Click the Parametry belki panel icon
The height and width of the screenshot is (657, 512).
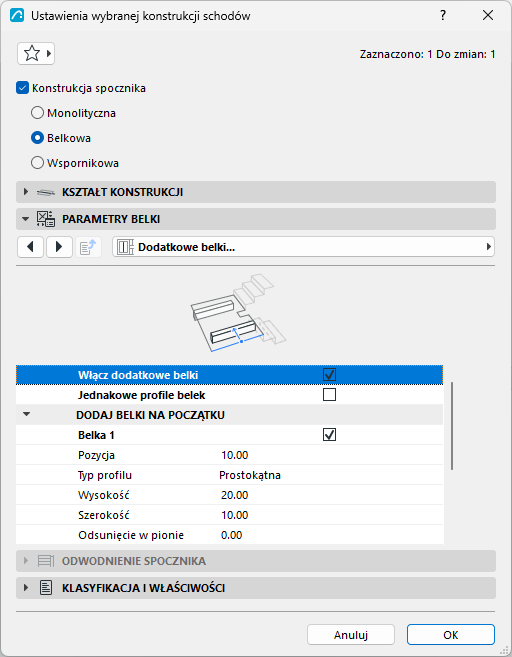click(46, 219)
